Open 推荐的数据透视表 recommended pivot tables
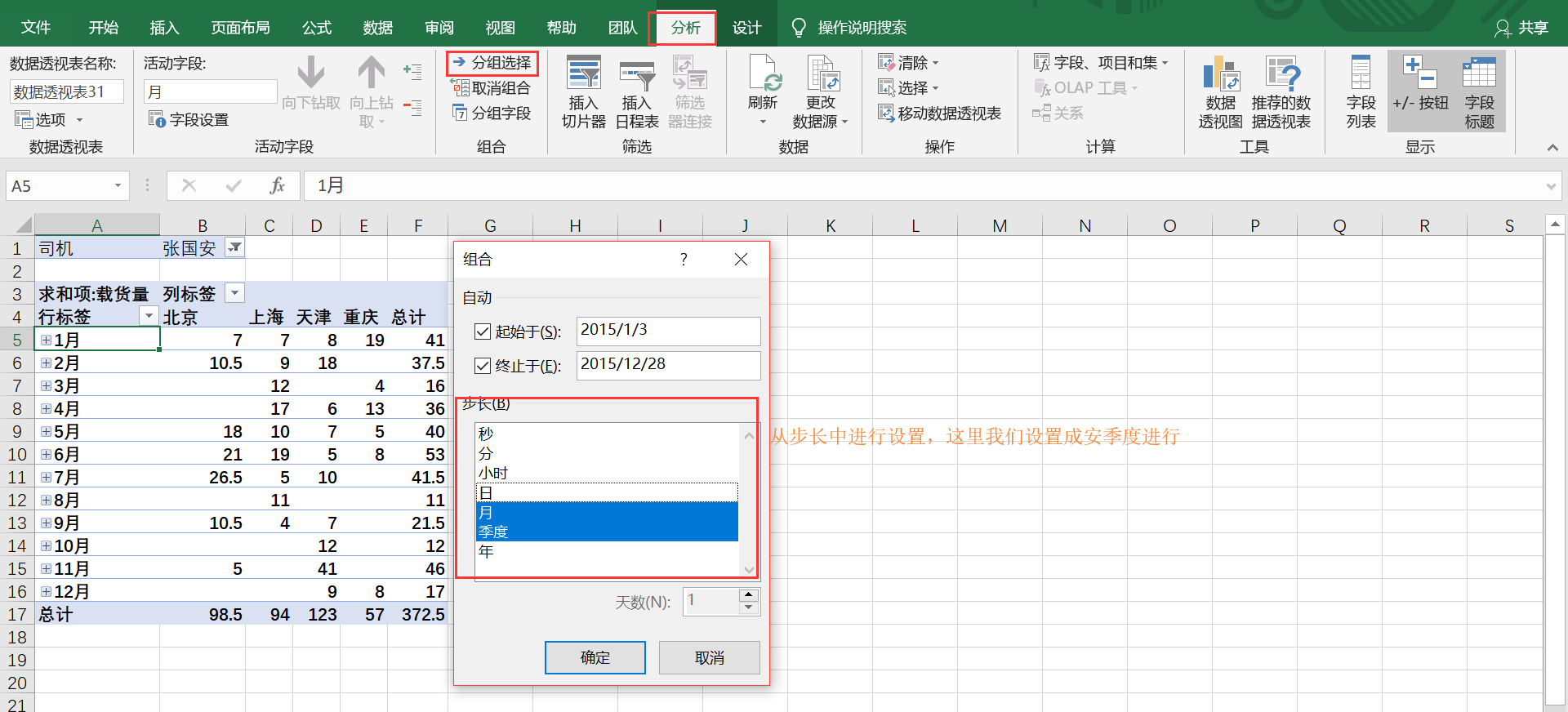 coord(1281,92)
